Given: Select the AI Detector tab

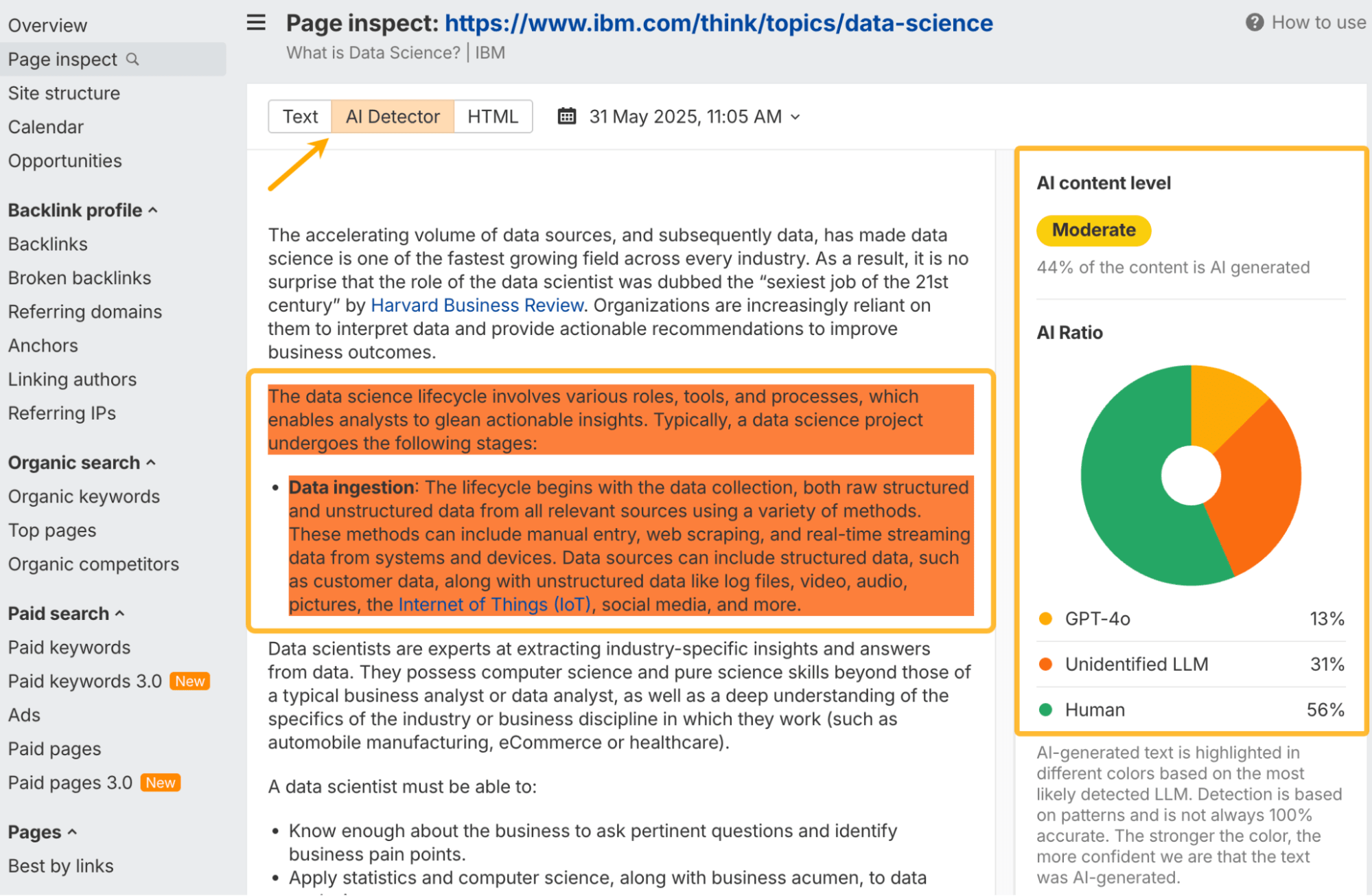Looking at the screenshot, I should (x=392, y=116).
